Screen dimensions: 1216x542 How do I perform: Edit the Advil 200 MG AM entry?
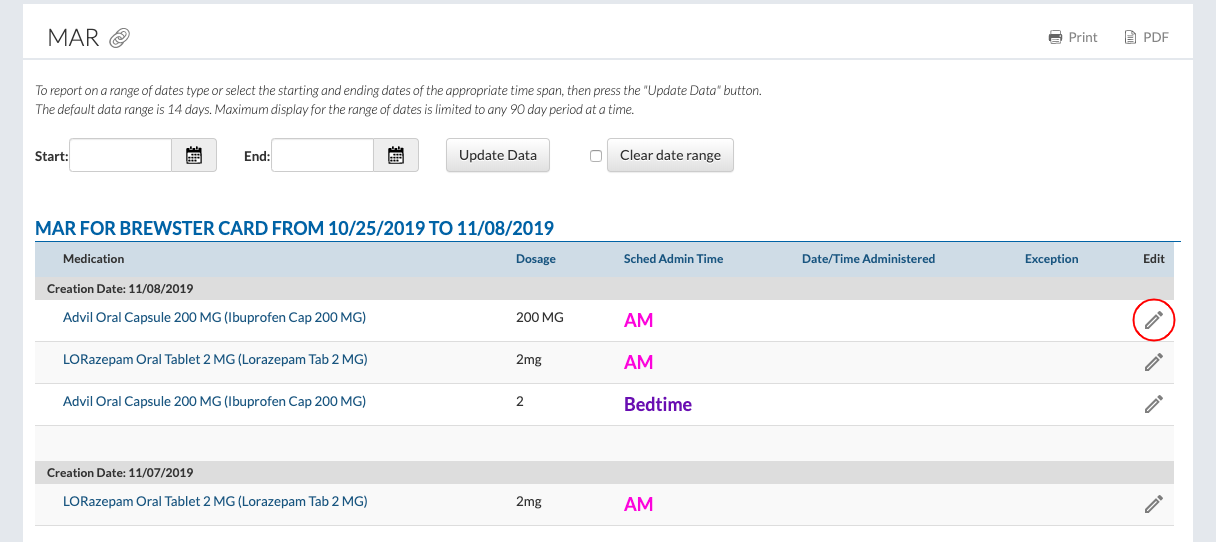coord(1153,320)
